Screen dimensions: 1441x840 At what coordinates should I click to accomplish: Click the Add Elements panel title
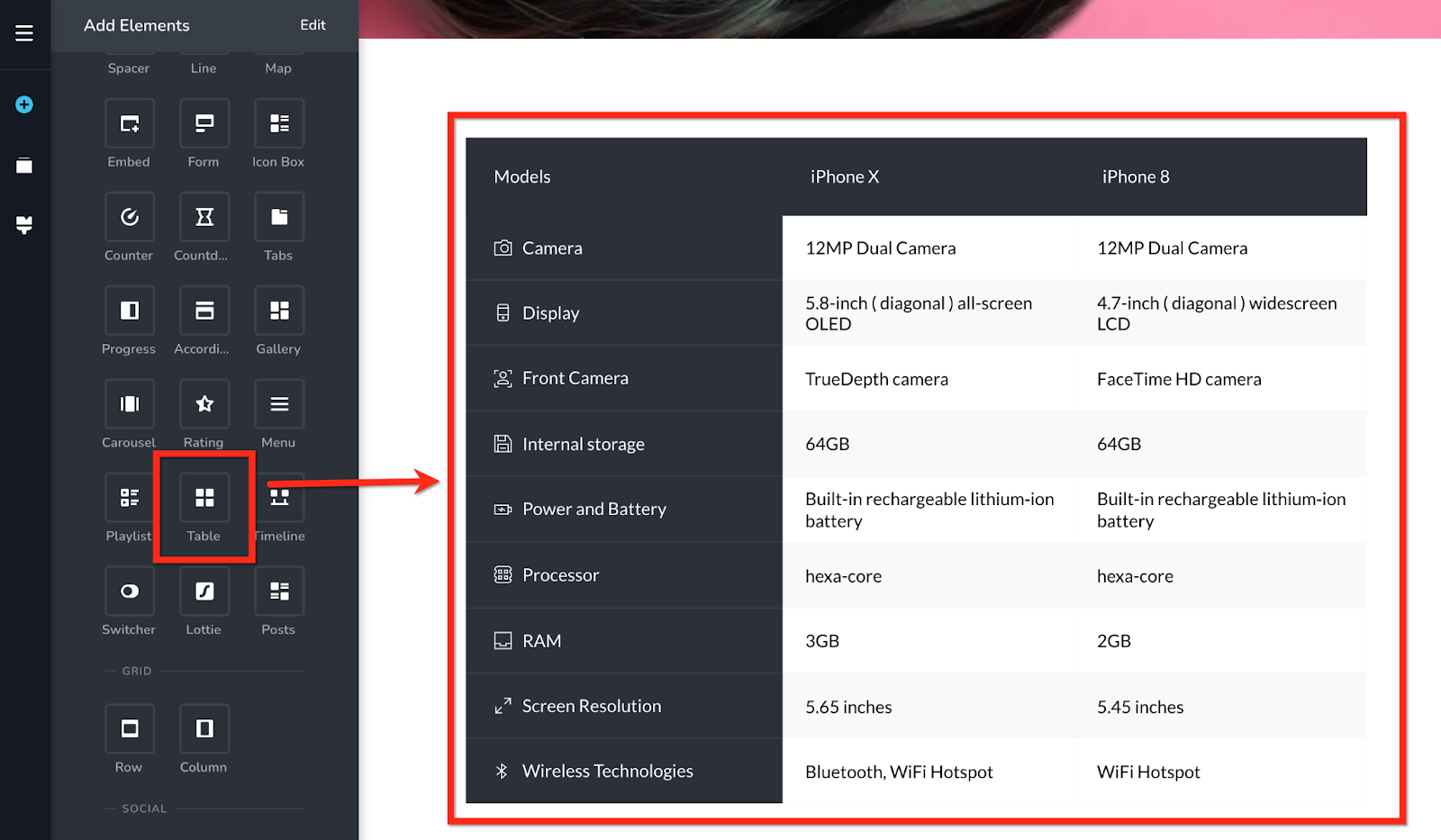click(137, 25)
